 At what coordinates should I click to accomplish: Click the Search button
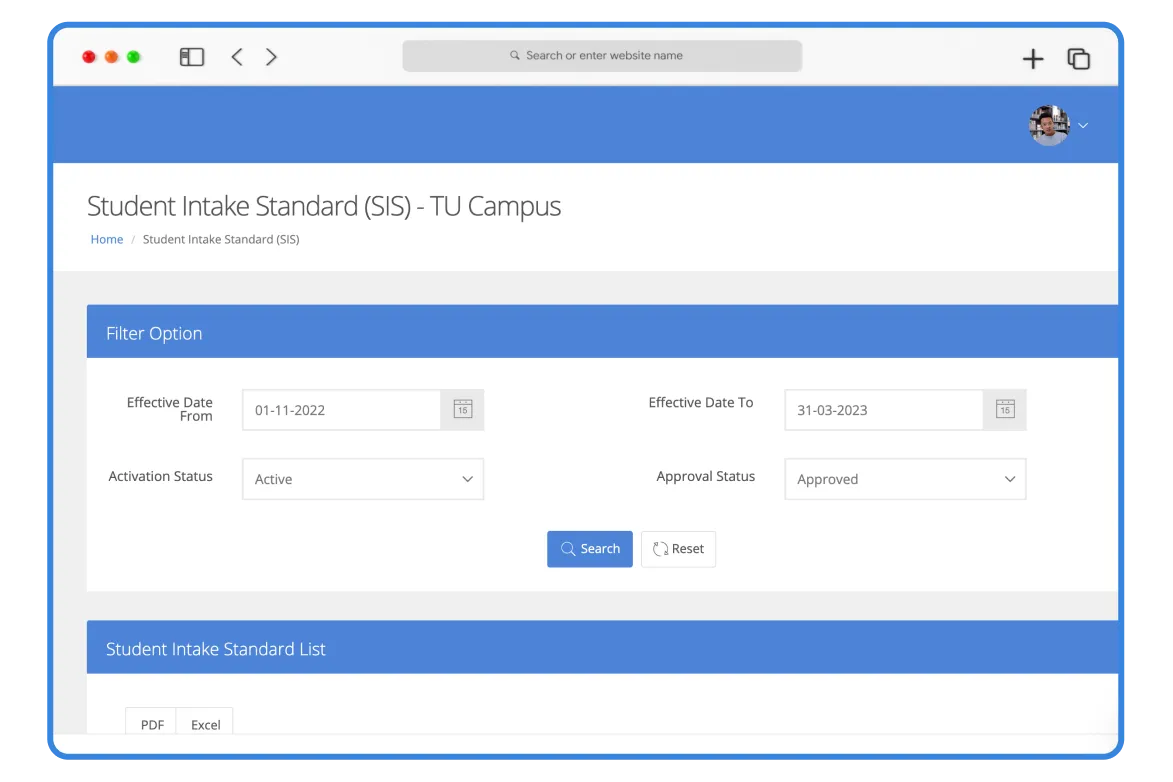point(589,549)
